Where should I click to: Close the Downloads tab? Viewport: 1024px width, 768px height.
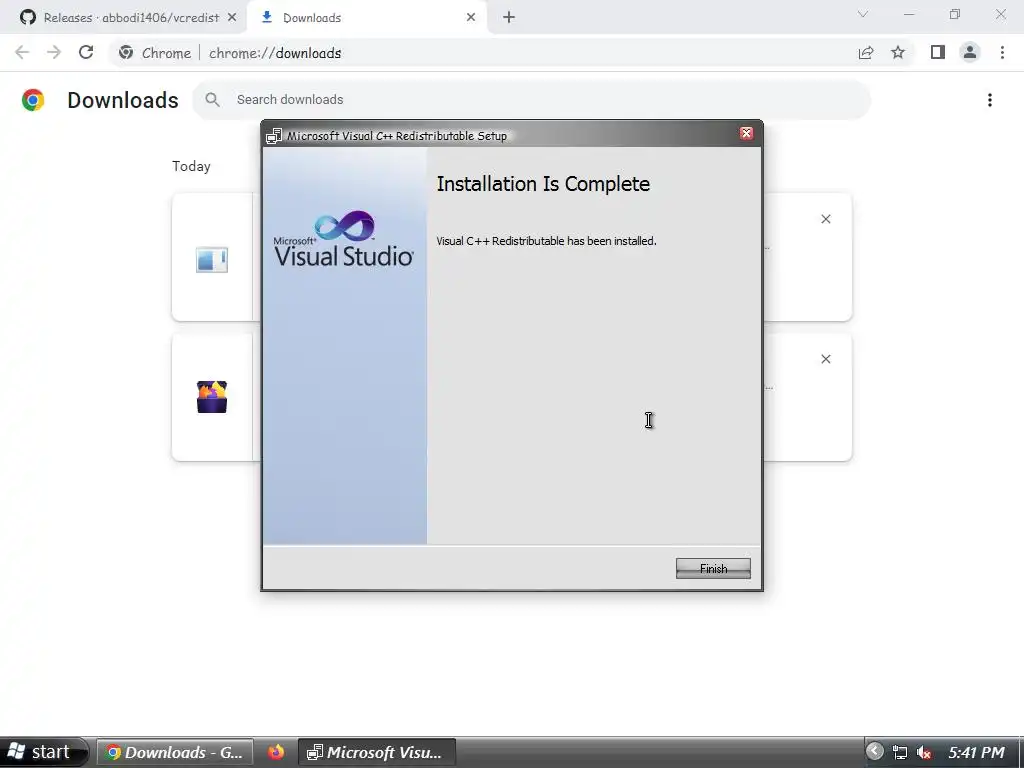pyautogui.click(x=471, y=18)
